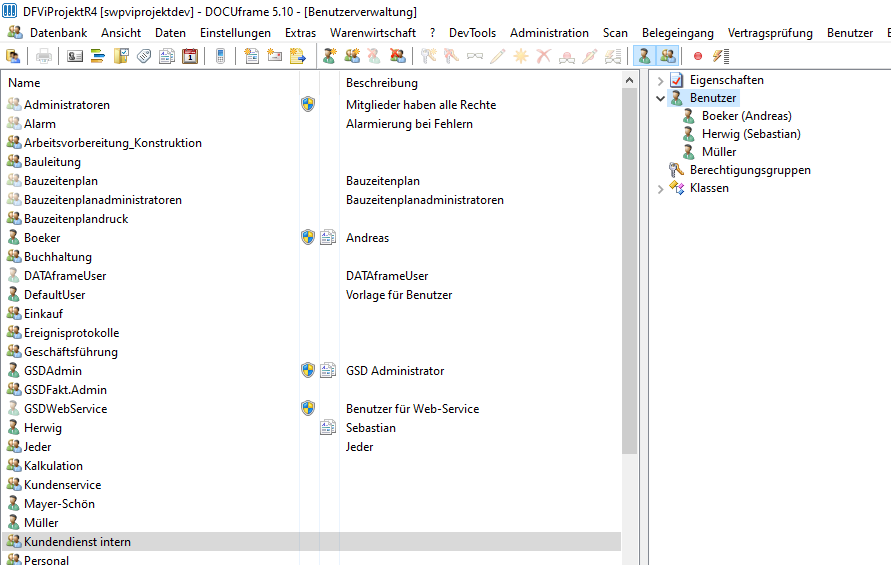Select the Alarm group row

click(311, 123)
